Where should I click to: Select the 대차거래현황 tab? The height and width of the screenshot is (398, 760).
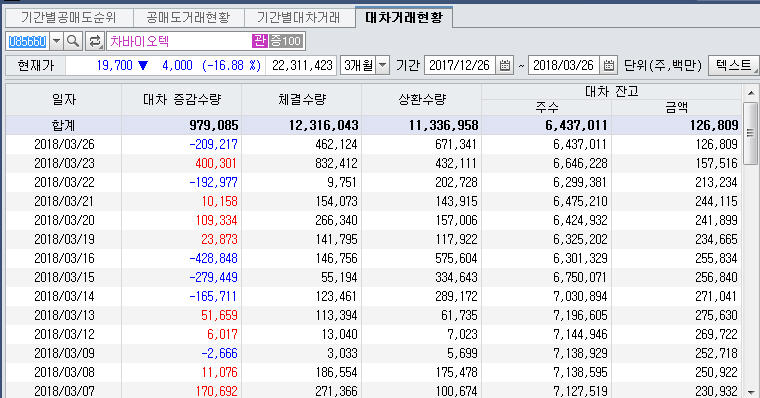point(404,17)
